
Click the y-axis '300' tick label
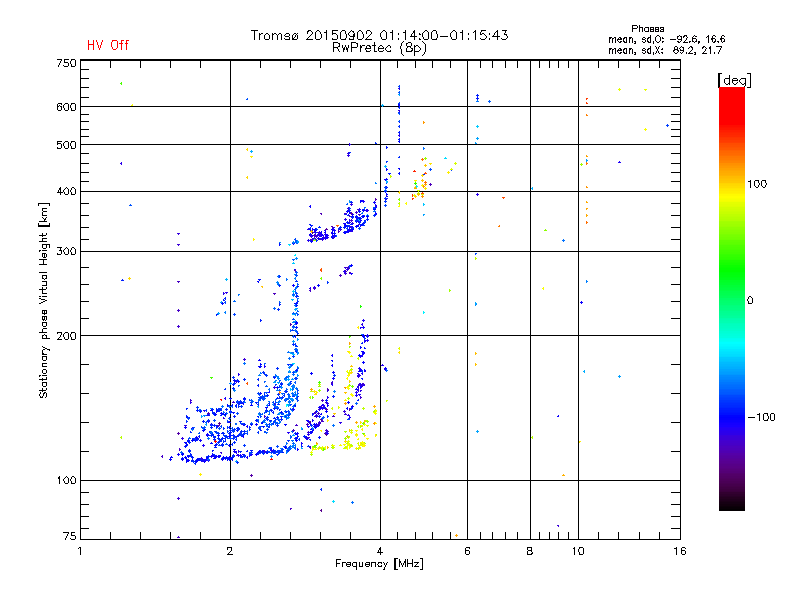coord(66,251)
